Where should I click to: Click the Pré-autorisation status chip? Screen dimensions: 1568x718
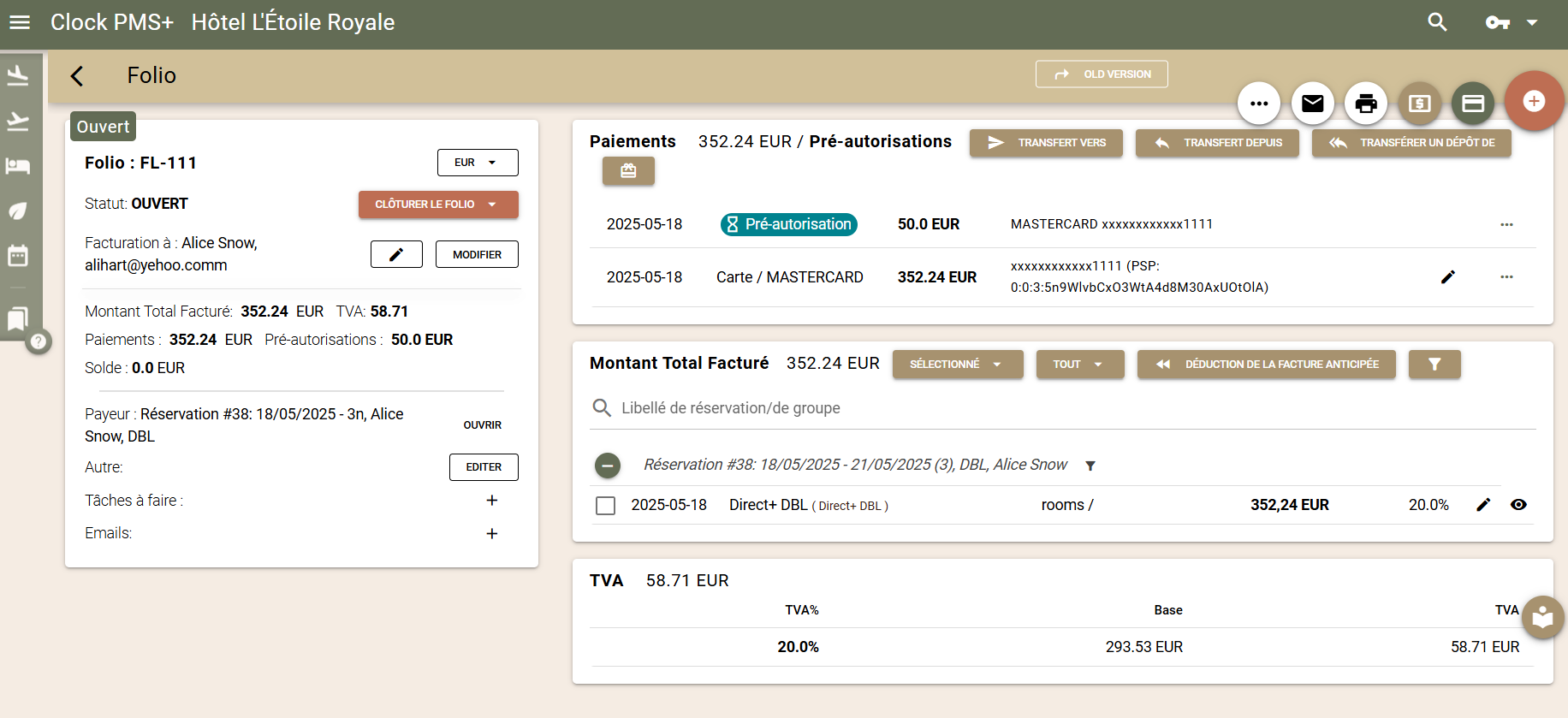789,224
